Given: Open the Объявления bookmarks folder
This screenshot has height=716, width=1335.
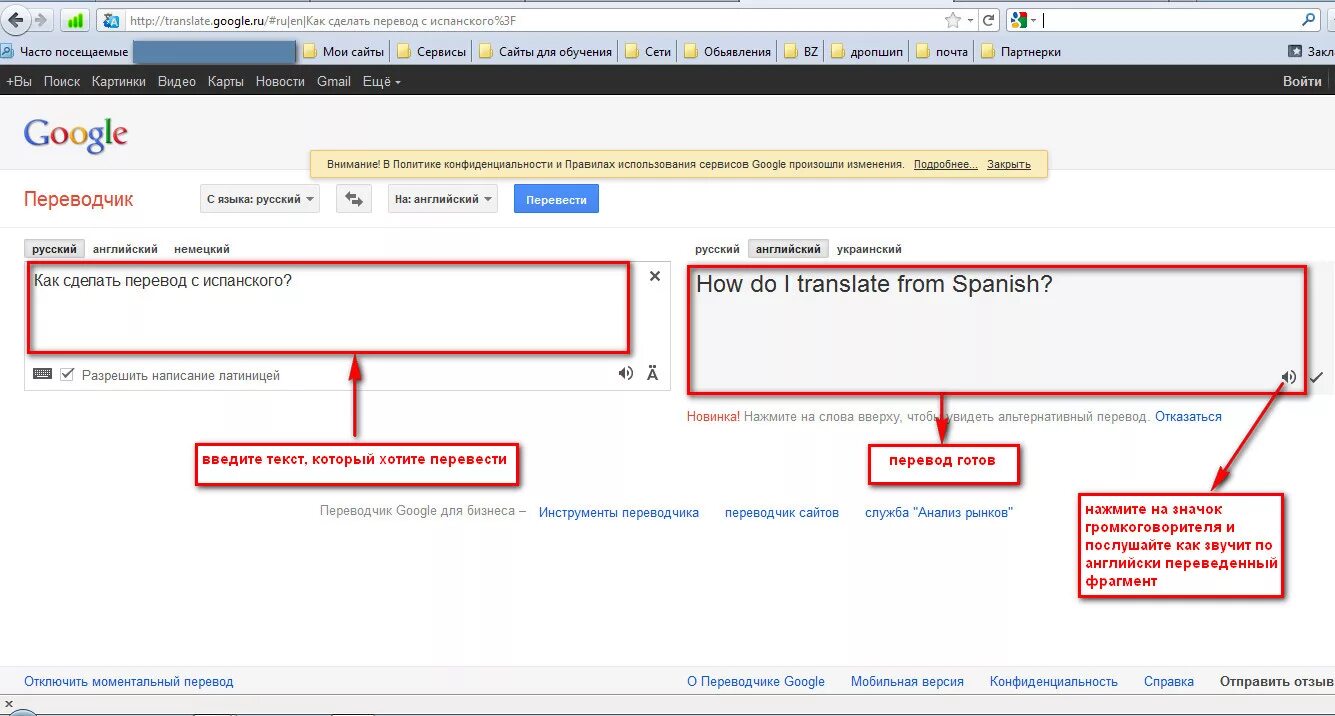Looking at the screenshot, I should click(727, 51).
